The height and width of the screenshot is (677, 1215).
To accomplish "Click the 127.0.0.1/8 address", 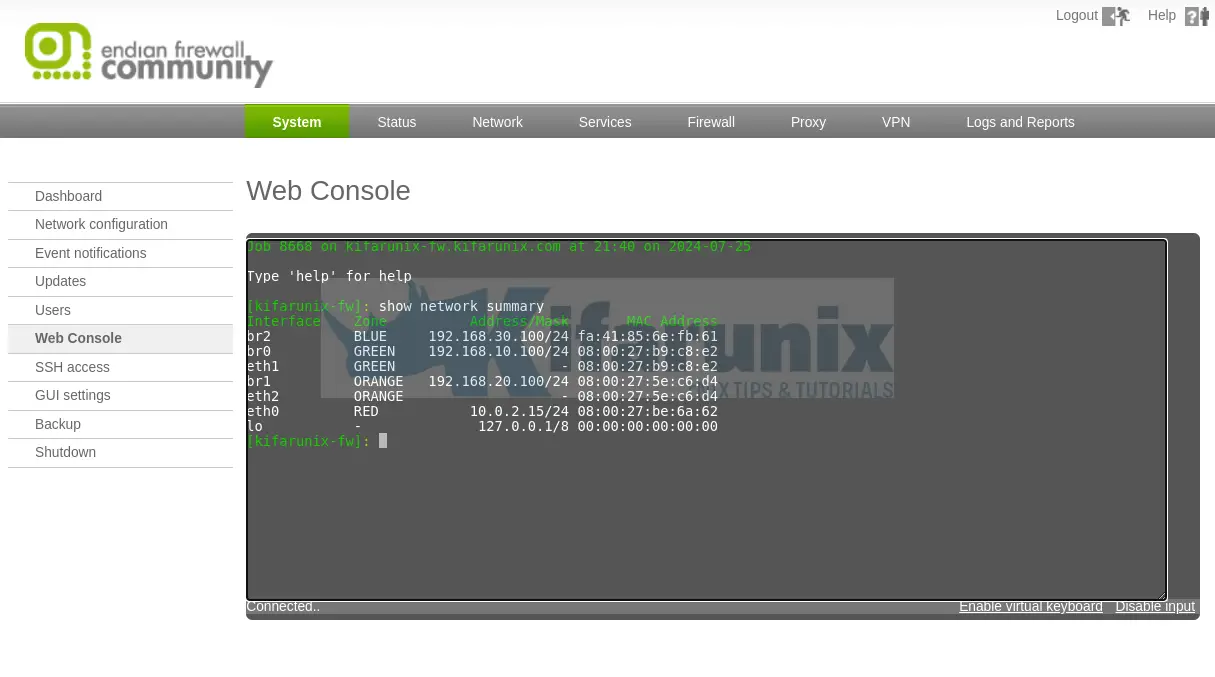I will pos(523,426).
